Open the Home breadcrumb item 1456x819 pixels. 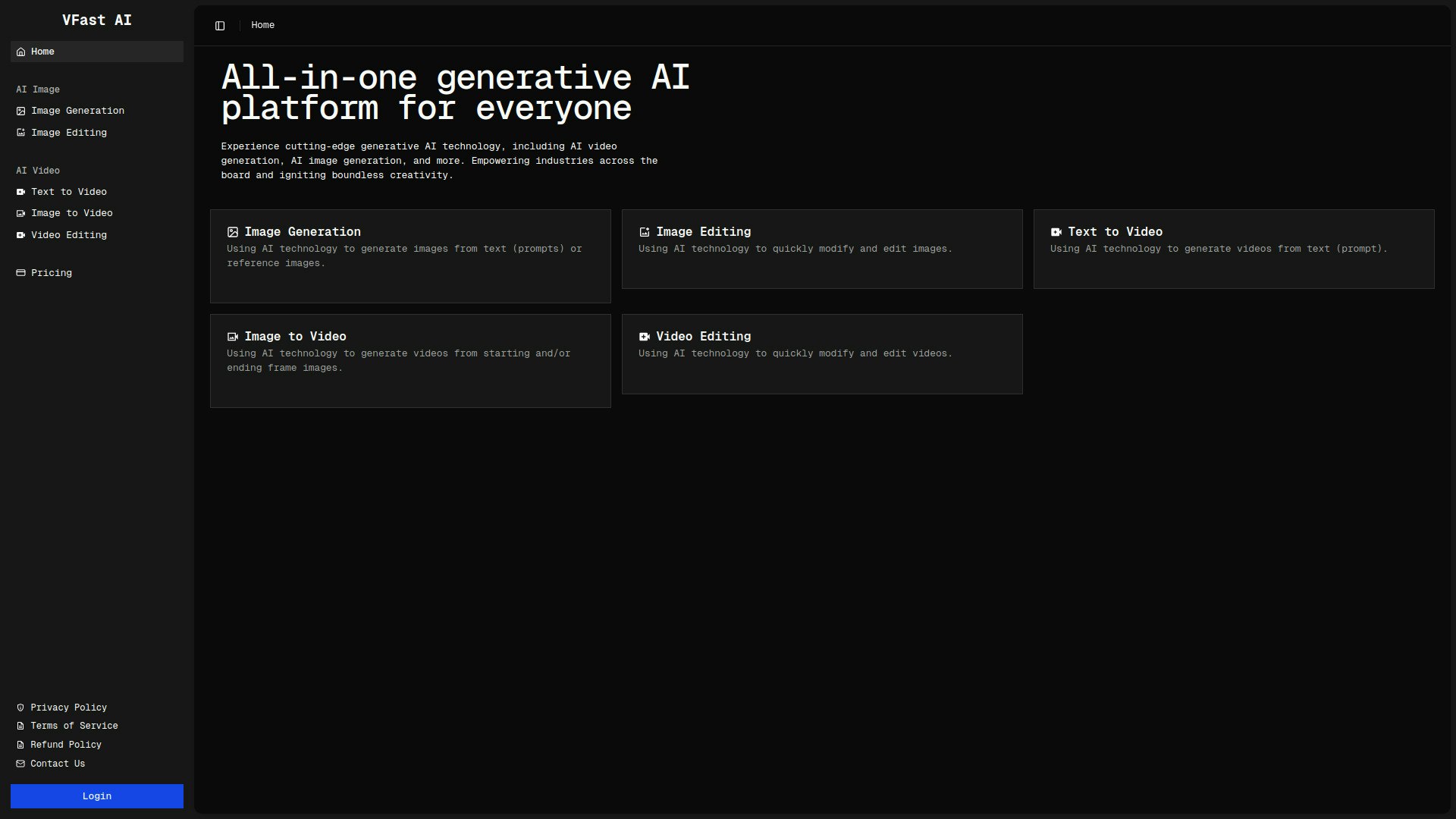point(263,25)
